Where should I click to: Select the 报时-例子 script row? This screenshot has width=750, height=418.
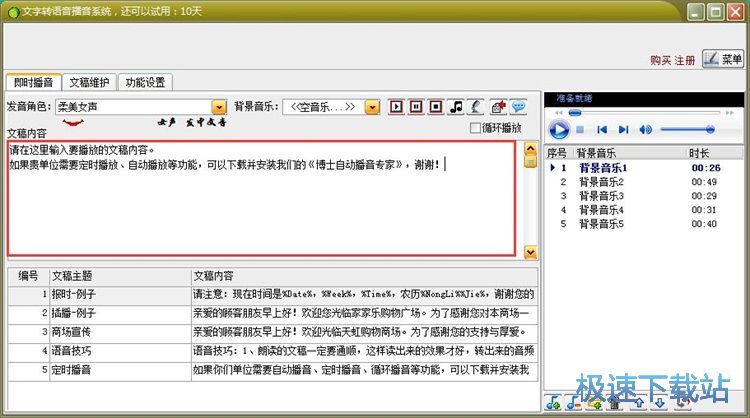[273, 294]
